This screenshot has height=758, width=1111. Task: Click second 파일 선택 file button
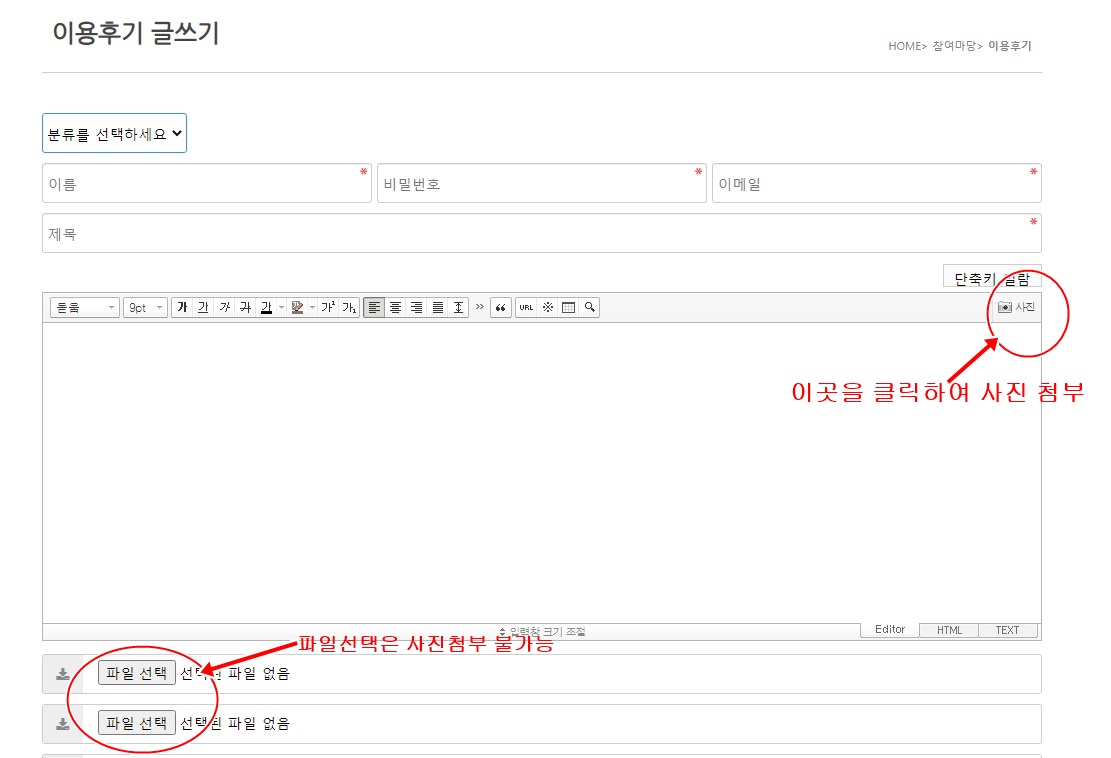tap(137, 723)
